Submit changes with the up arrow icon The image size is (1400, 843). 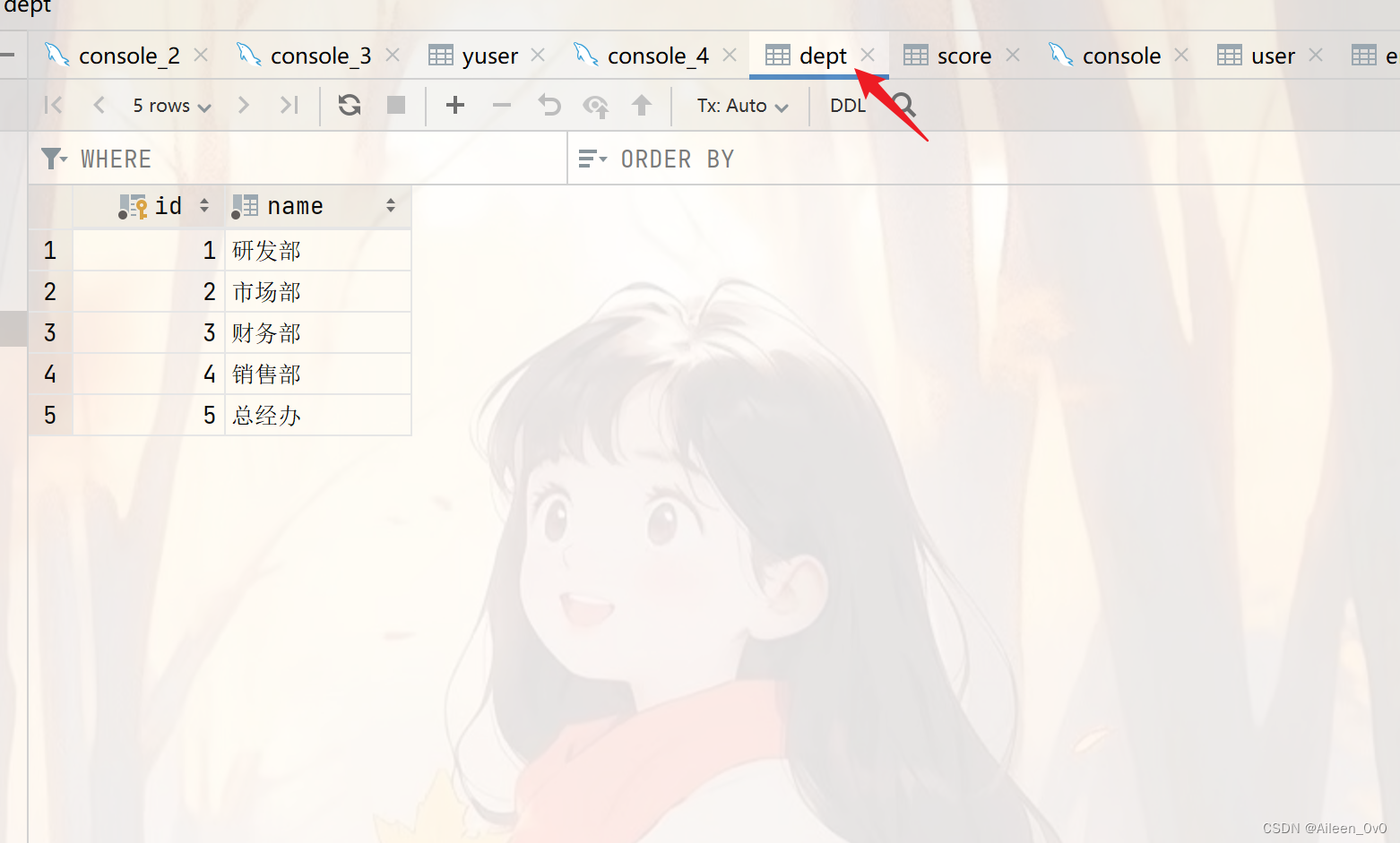click(x=642, y=106)
